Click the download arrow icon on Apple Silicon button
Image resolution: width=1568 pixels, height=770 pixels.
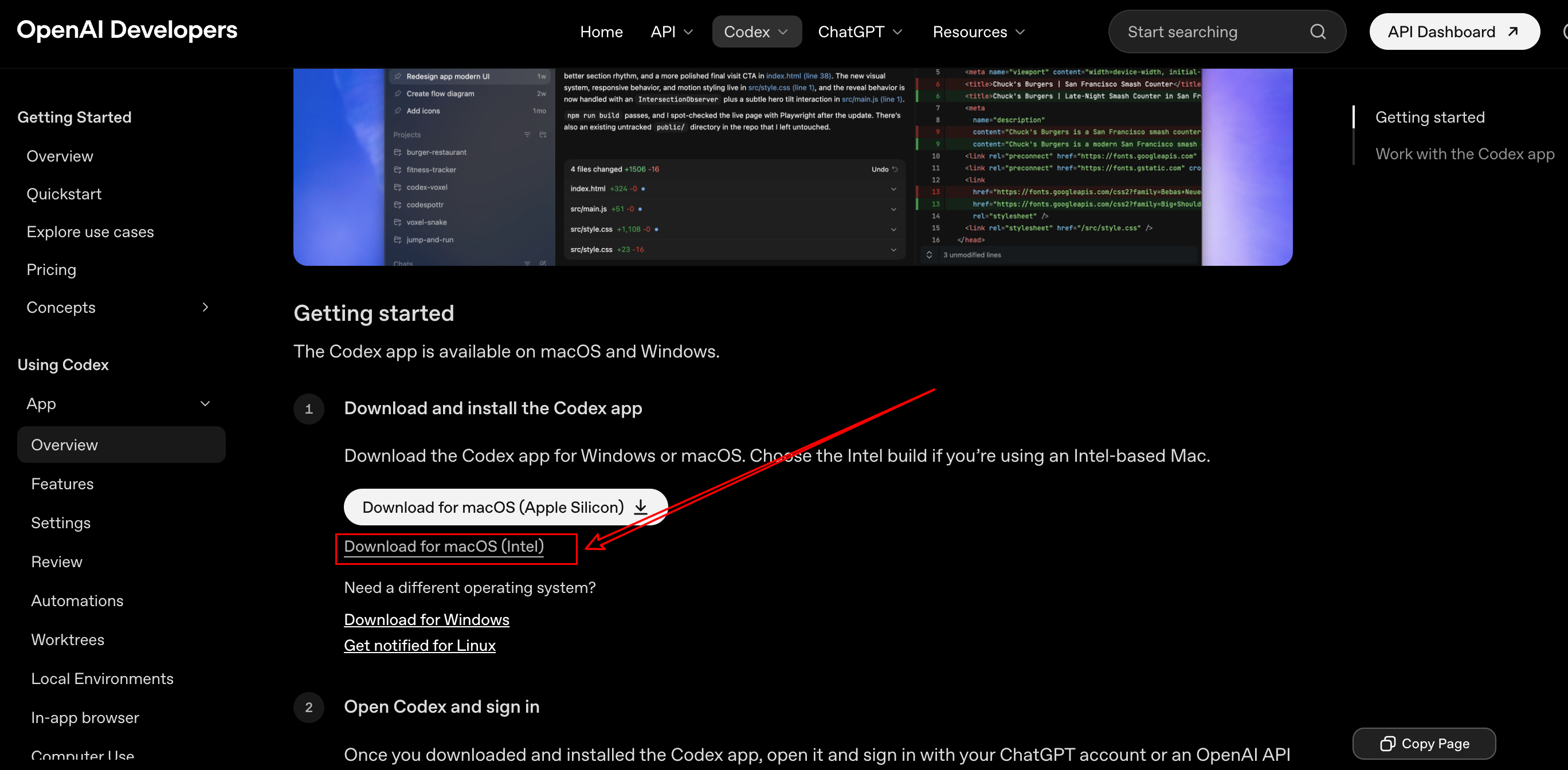coord(641,507)
